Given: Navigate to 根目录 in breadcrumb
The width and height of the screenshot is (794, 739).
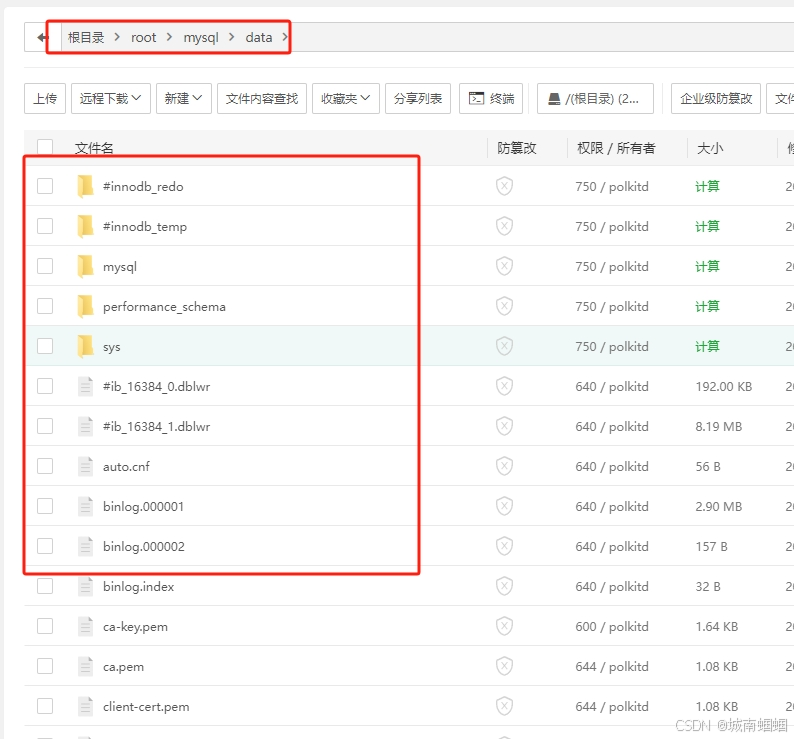Looking at the screenshot, I should coord(86,37).
